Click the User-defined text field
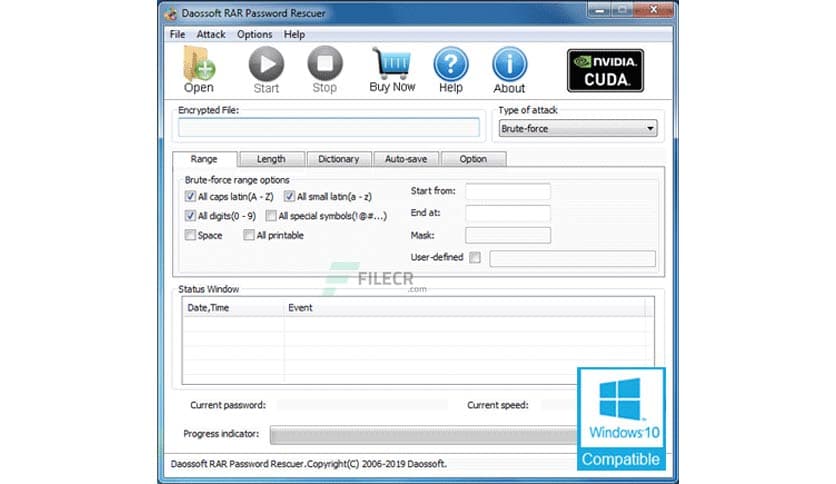Image resolution: width=836 pixels, height=484 pixels. (x=573, y=259)
